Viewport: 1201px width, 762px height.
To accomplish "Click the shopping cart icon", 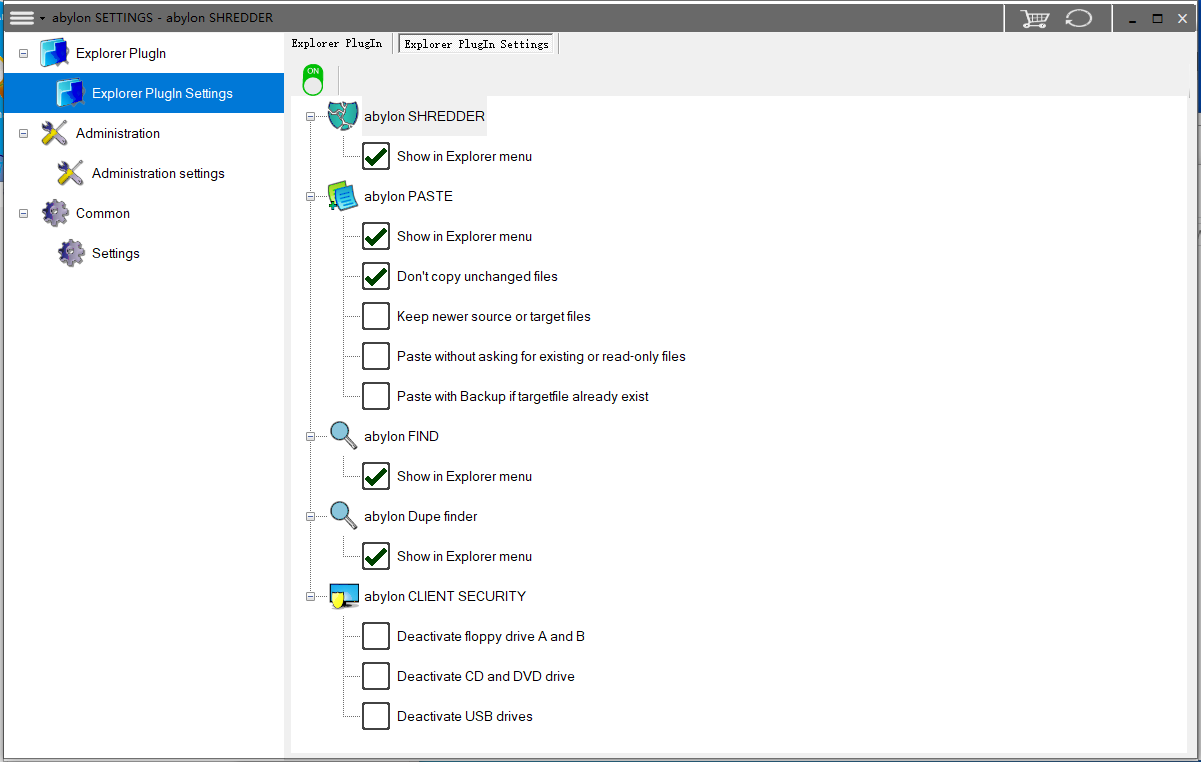I will (x=1034, y=18).
